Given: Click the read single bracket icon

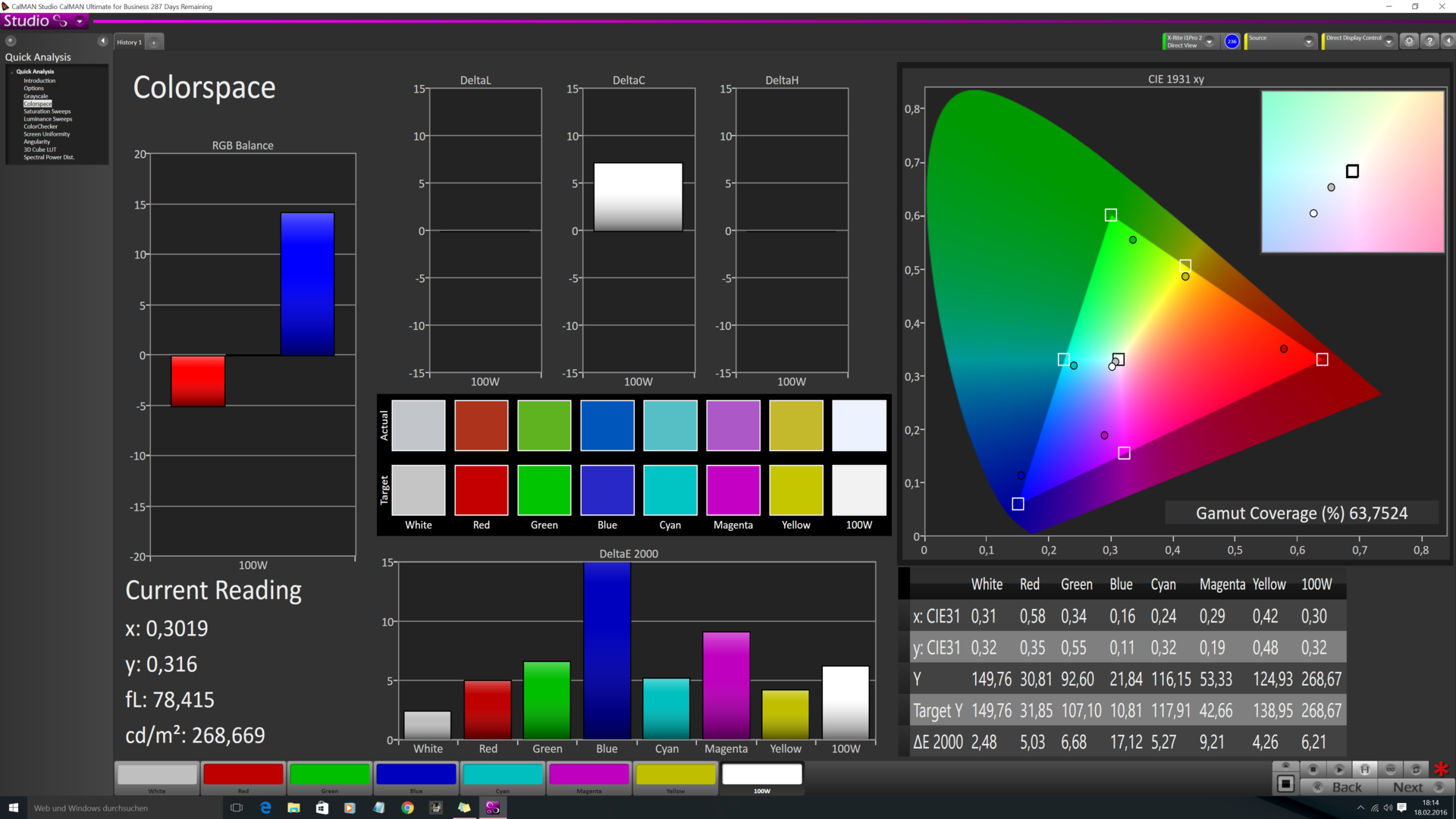Looking at the screenshot, I should pyautogui.click(x=1364, y=769).
